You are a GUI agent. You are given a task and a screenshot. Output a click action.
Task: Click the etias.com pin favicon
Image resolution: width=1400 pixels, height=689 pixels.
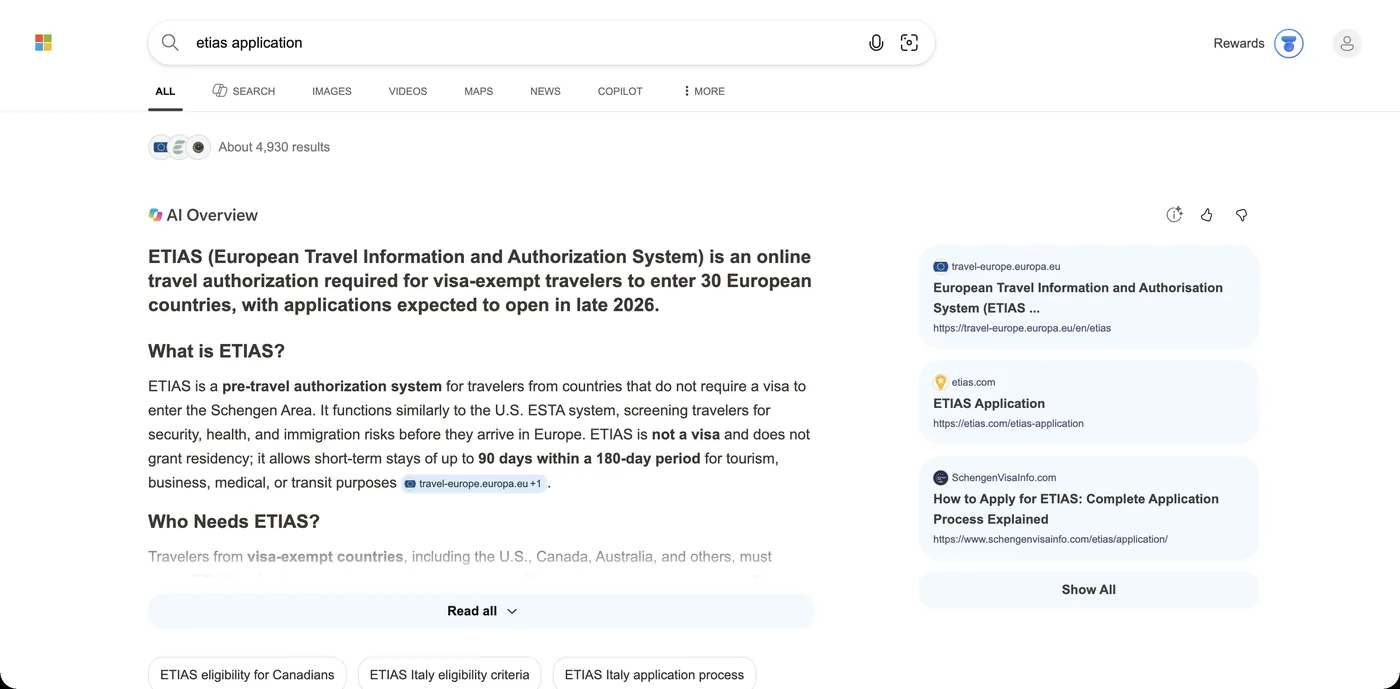[x=940, y=382]
